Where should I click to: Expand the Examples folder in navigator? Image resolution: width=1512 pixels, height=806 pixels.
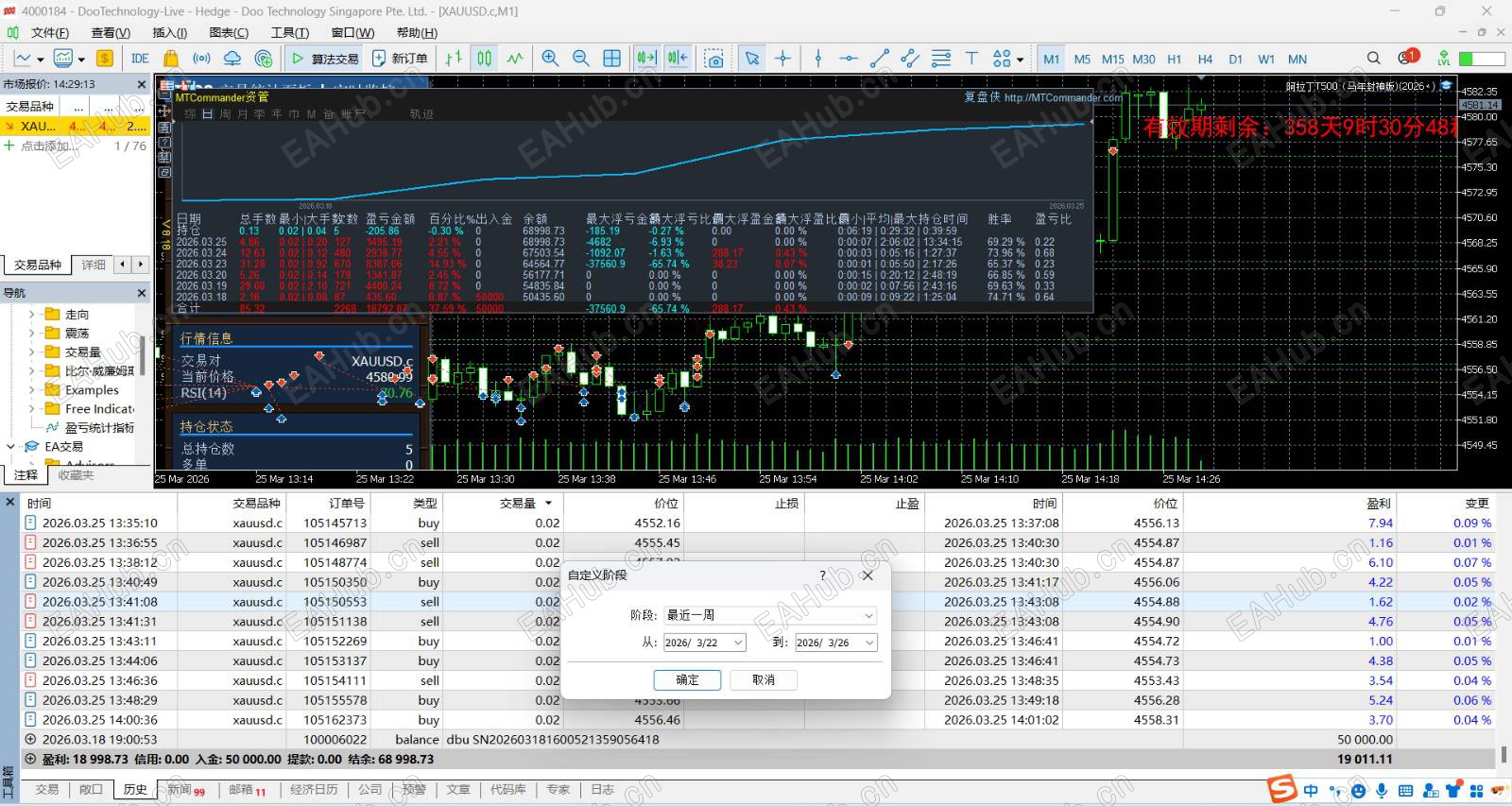32,390
